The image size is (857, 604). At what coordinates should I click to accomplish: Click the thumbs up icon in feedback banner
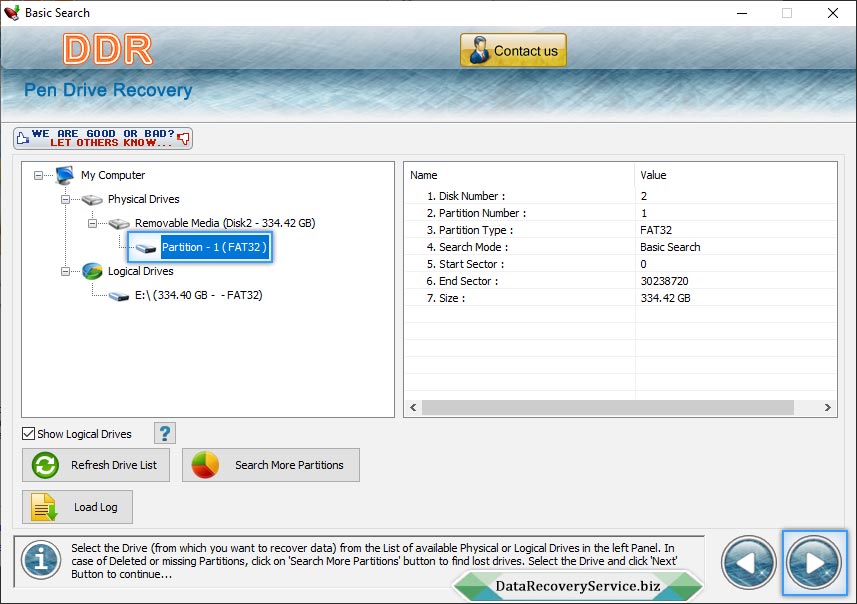[23, 138]
